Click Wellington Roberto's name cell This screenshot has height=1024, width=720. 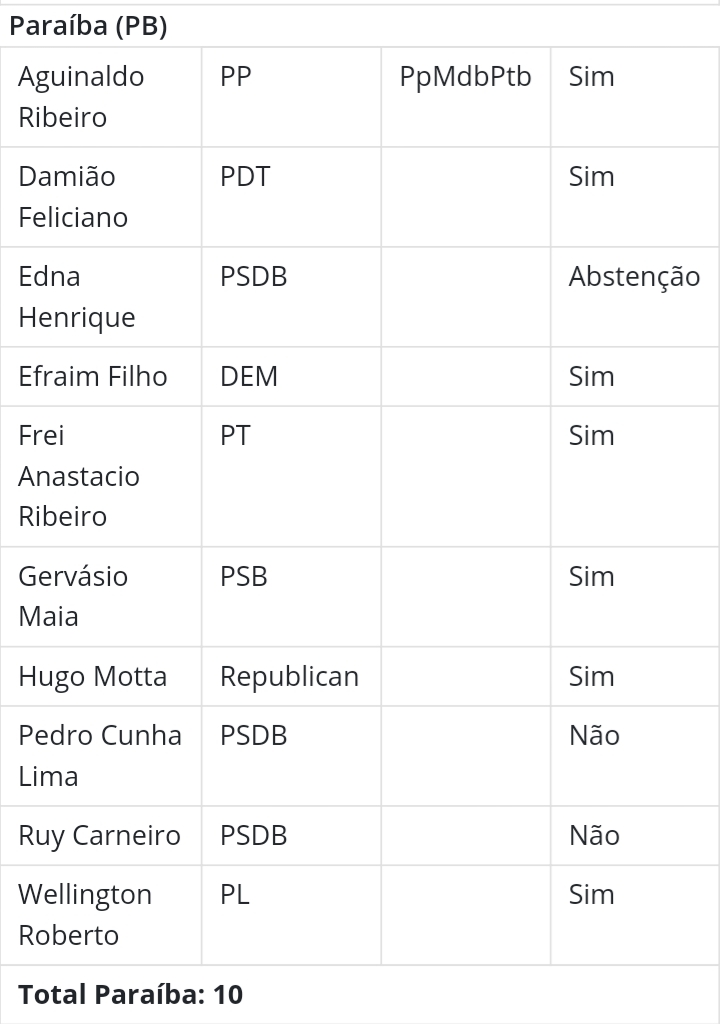(85, 915)
